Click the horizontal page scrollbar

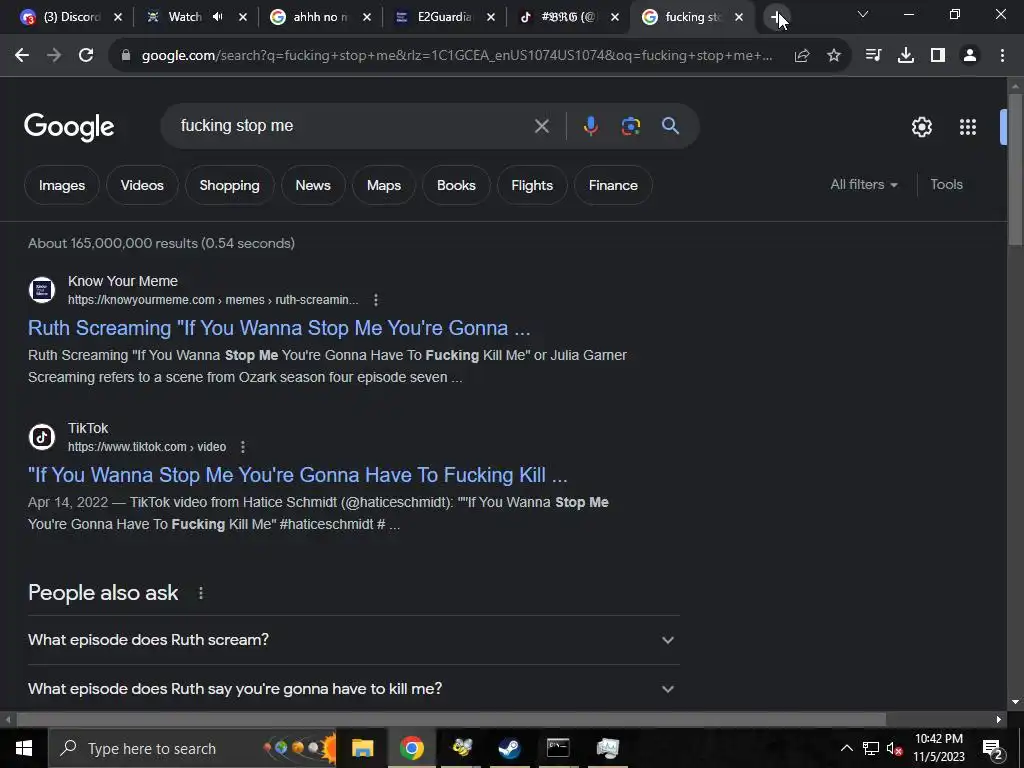pyautogui.click(x=451, y=720)
